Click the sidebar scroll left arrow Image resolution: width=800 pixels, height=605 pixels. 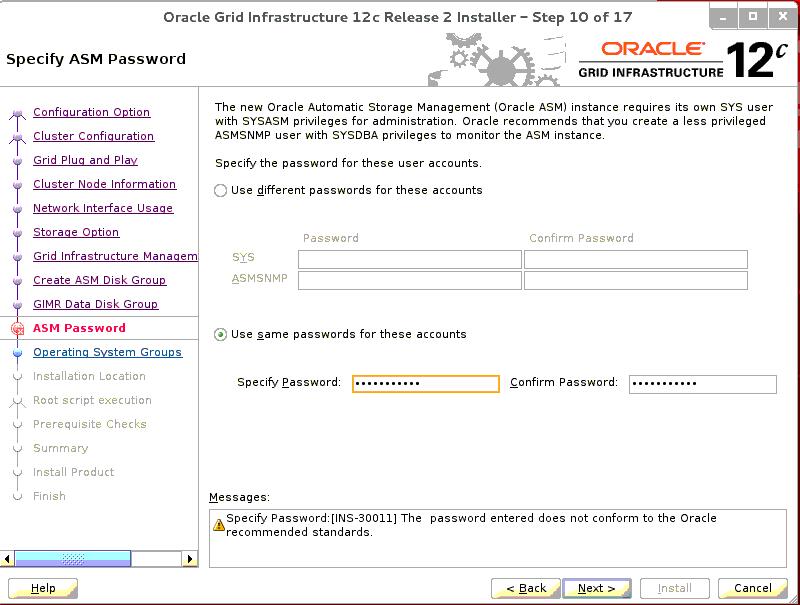tap(7, 559)
